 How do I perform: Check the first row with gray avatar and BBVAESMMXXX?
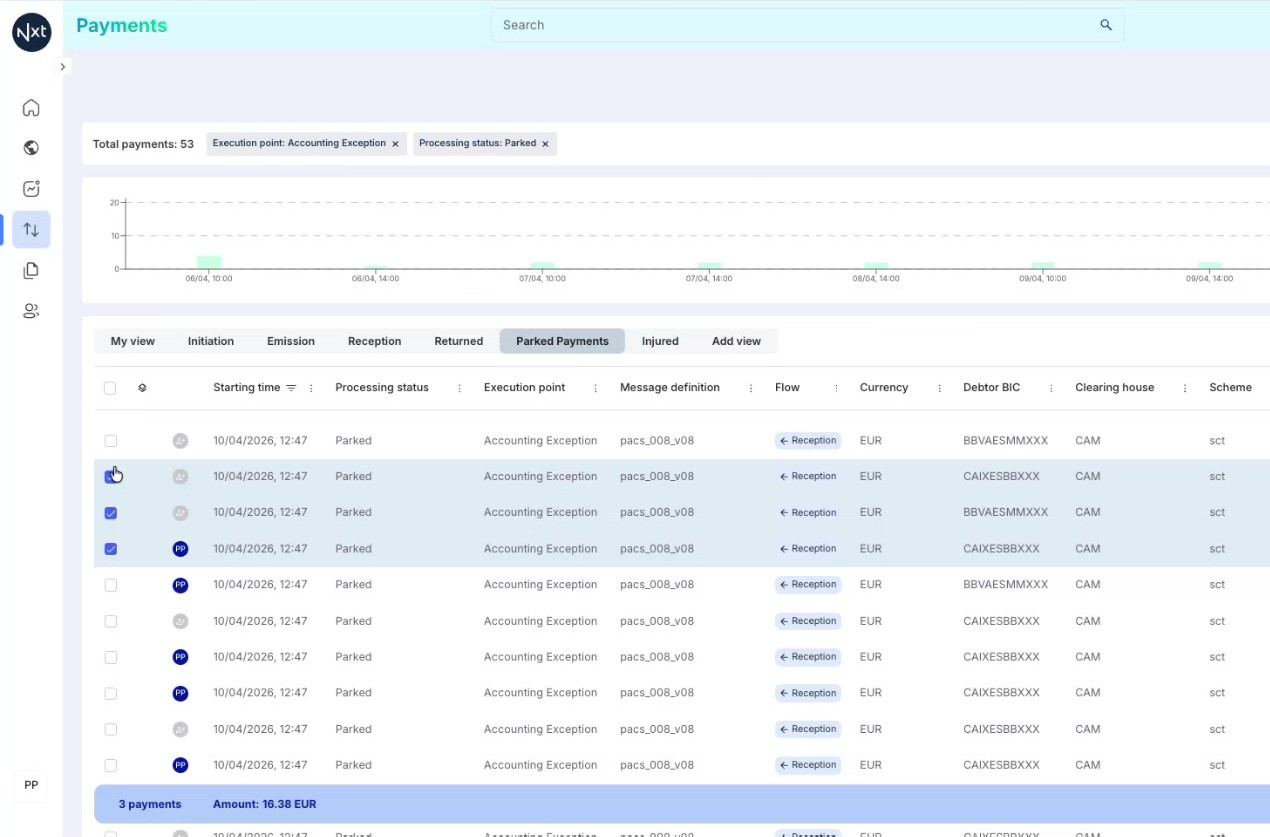click(111, 440)
